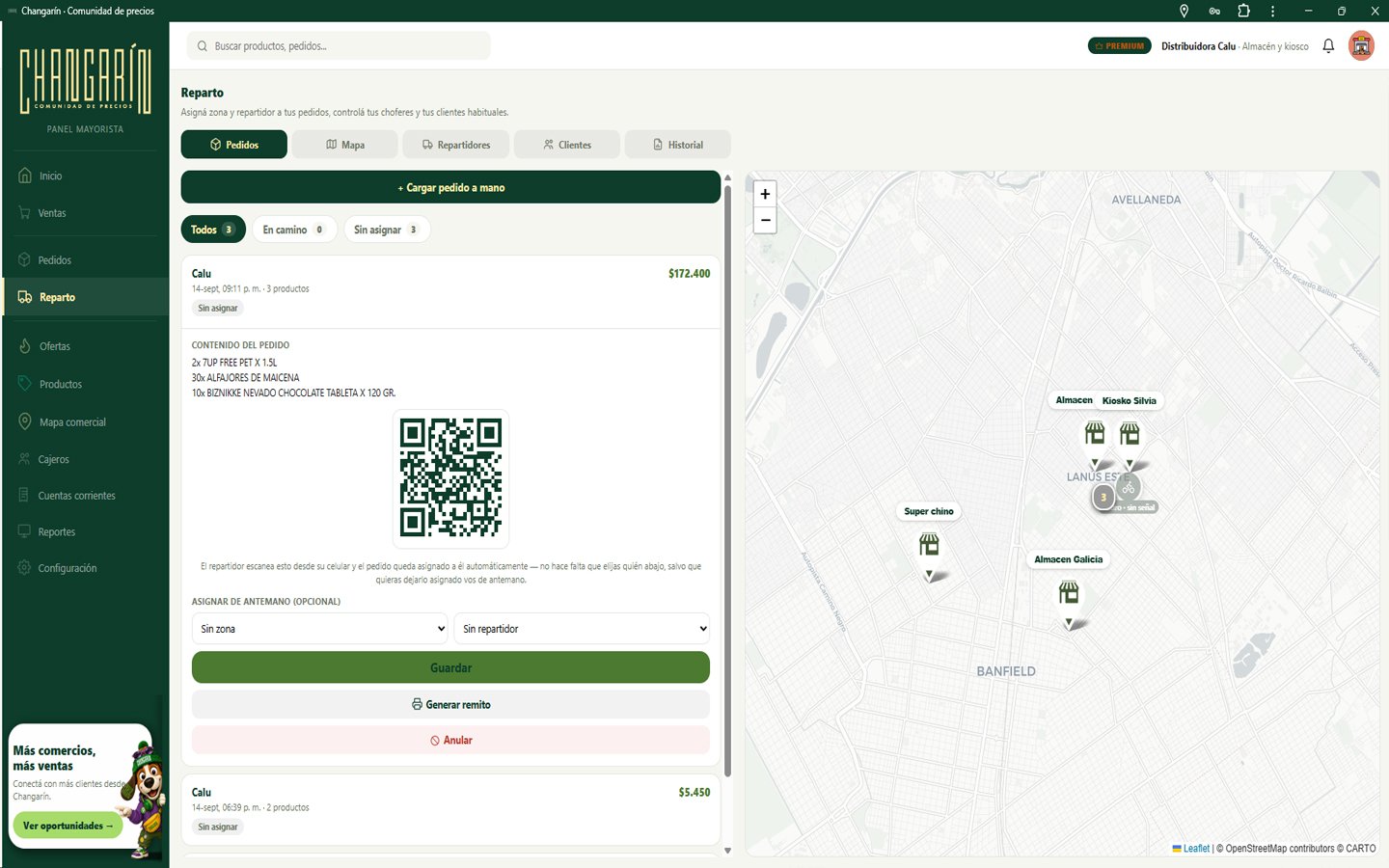Zoom in on the map

(x=765, y=194)
